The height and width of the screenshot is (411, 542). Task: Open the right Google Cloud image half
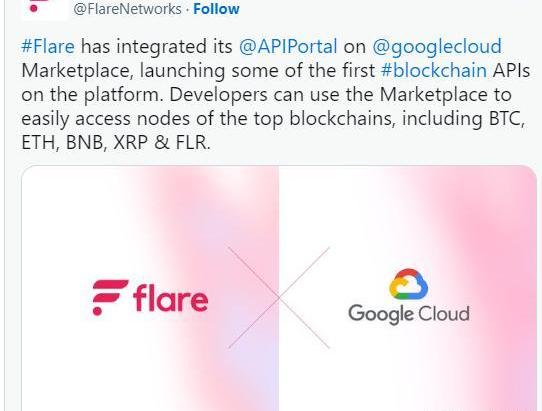[408, 288]
